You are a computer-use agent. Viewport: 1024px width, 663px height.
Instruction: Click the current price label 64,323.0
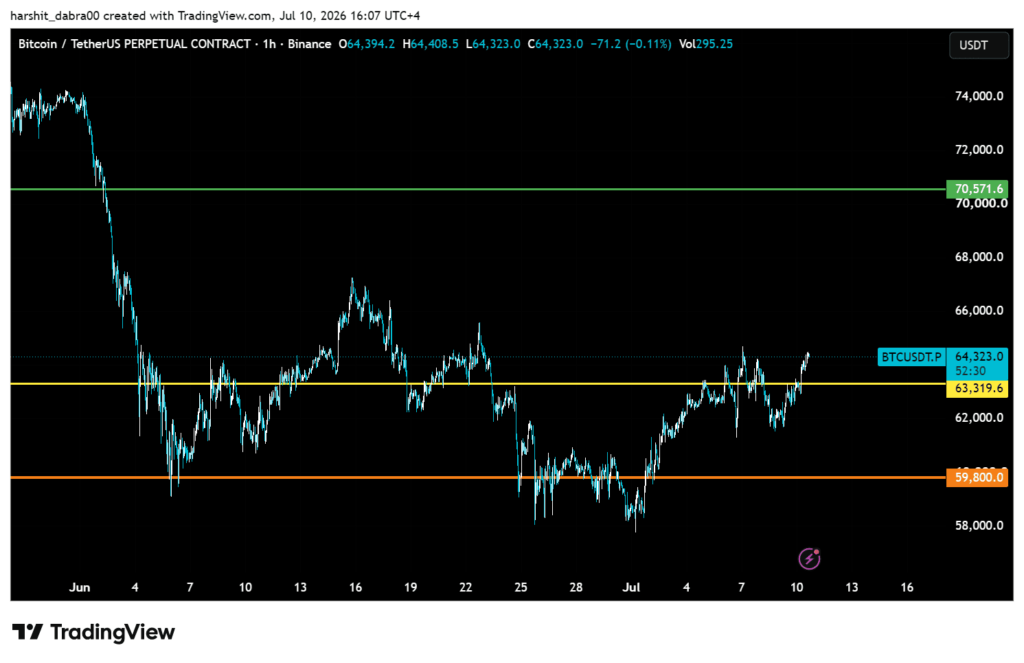point(978,357)
